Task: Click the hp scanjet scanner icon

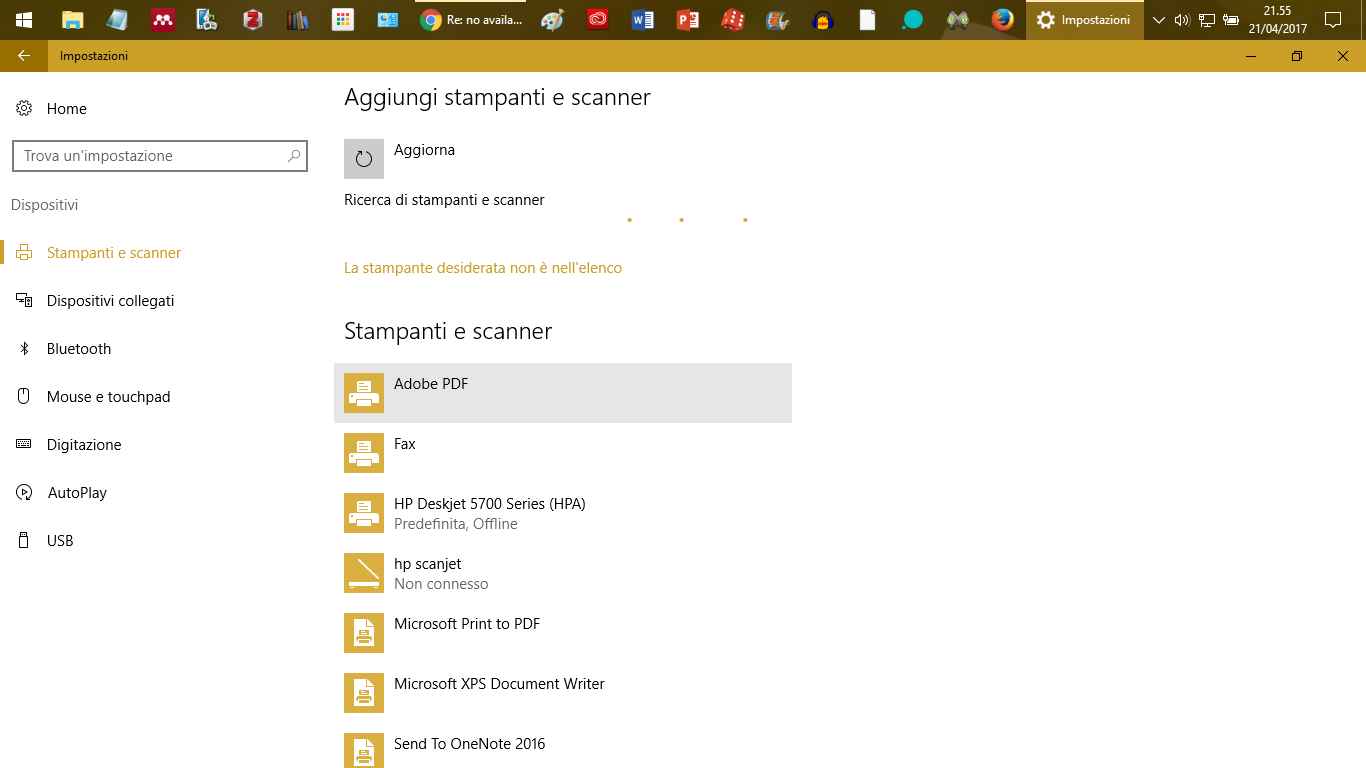Action: [x=364, y=573]
